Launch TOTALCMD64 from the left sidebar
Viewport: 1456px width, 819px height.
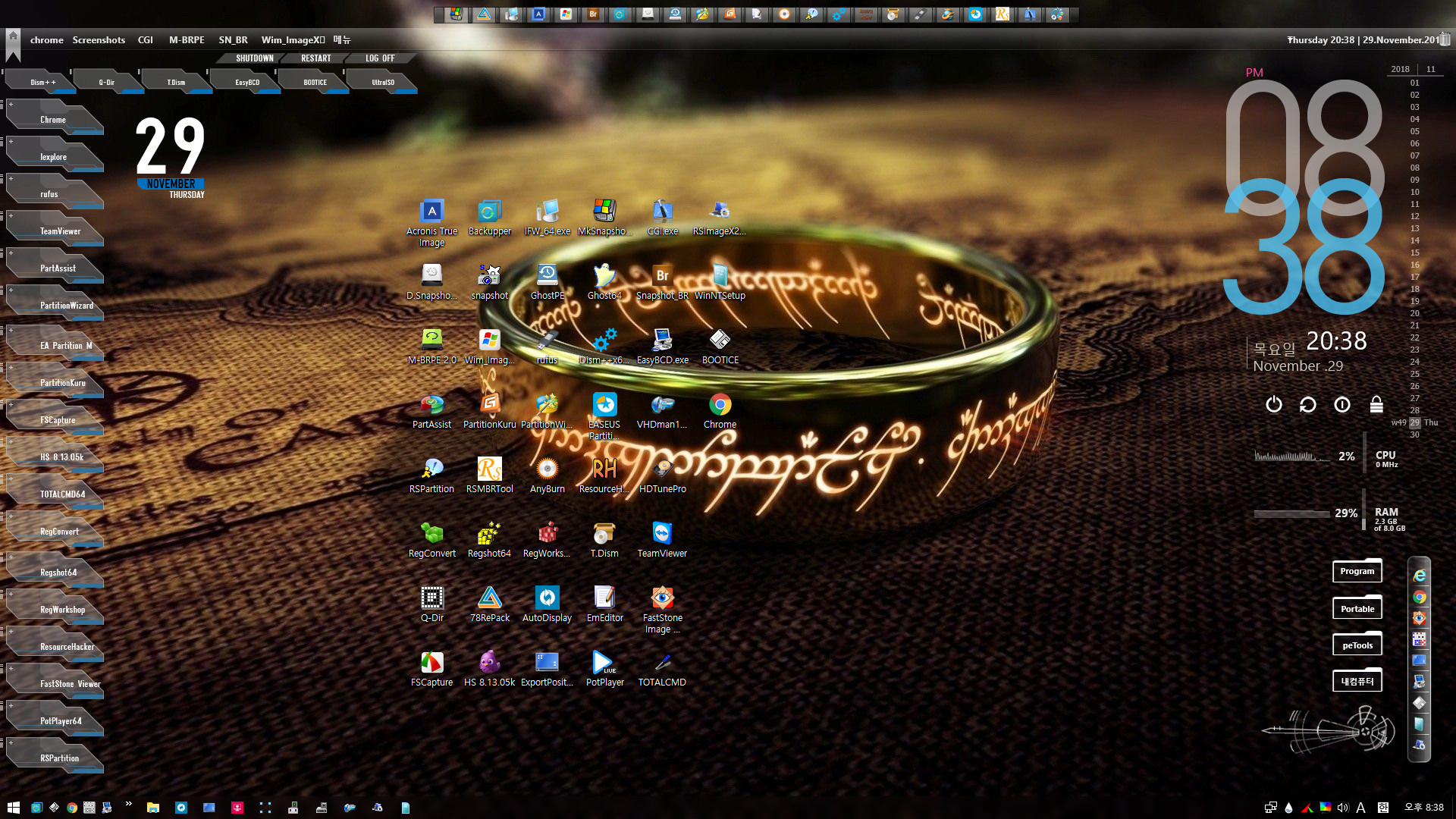point(54,494)
